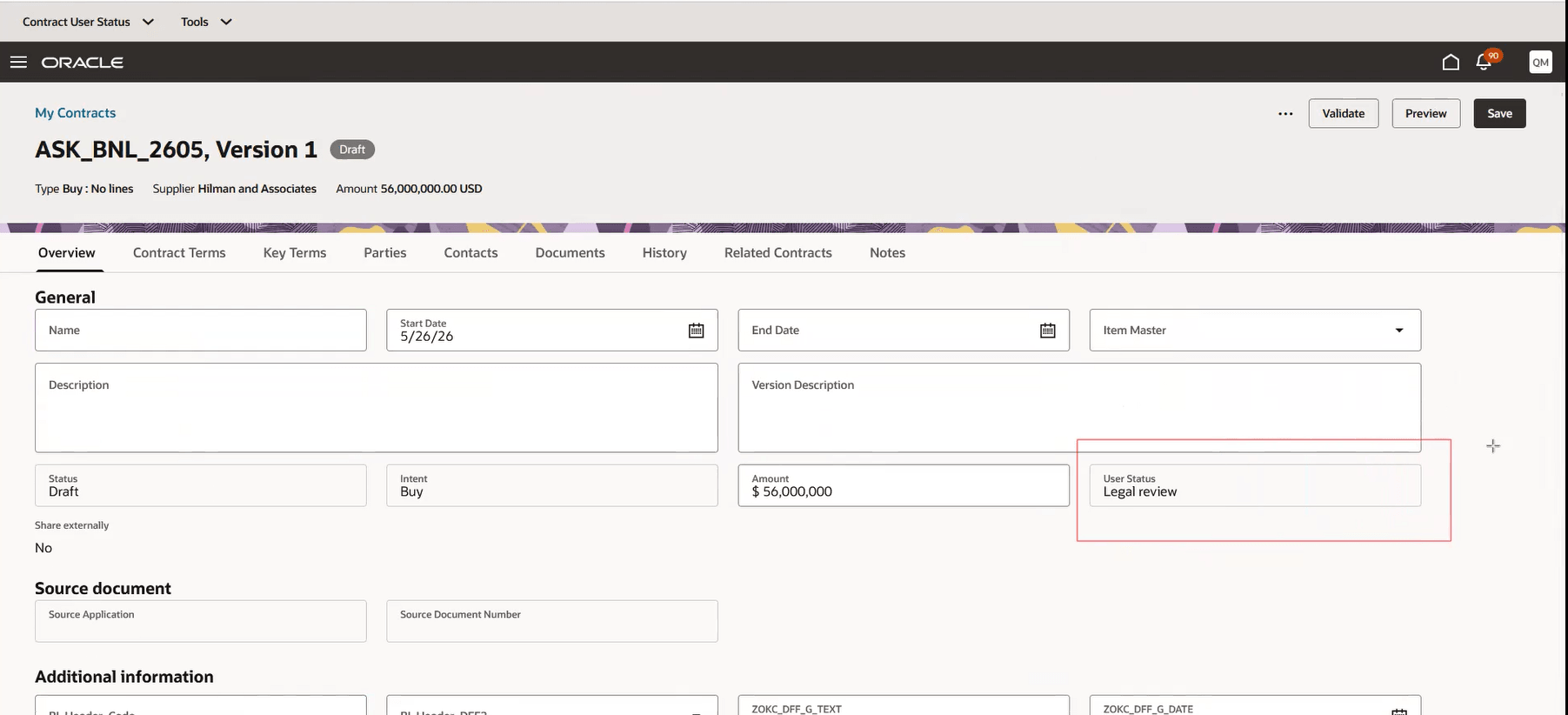Click the Additional information section heading
The width and height of the screenshot is (1568, 715).
tap(124, 677)
